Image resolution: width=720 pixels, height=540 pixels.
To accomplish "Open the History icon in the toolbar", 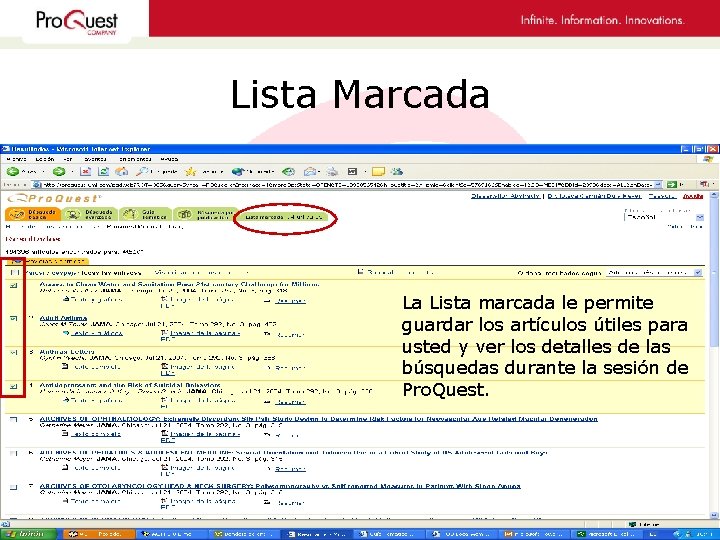I will pyautogui.click(x=288, y=172).
